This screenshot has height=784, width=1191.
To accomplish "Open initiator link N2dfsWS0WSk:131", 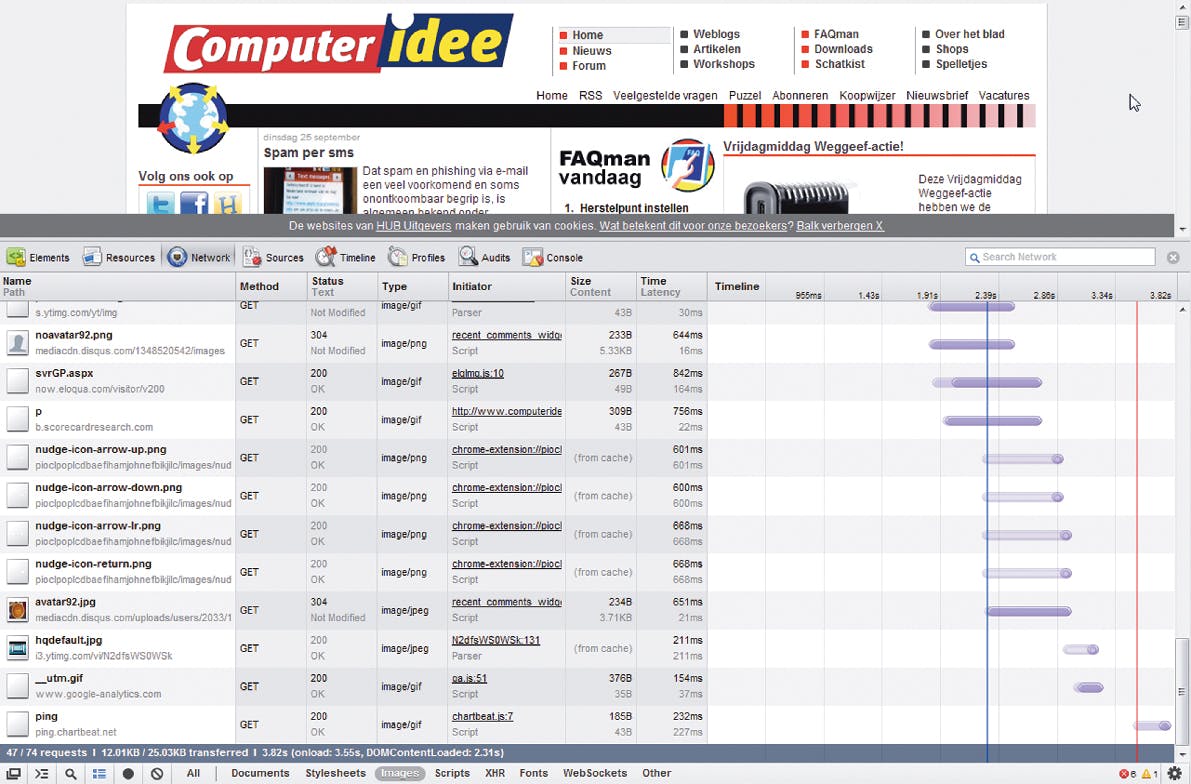I will 496,640.
